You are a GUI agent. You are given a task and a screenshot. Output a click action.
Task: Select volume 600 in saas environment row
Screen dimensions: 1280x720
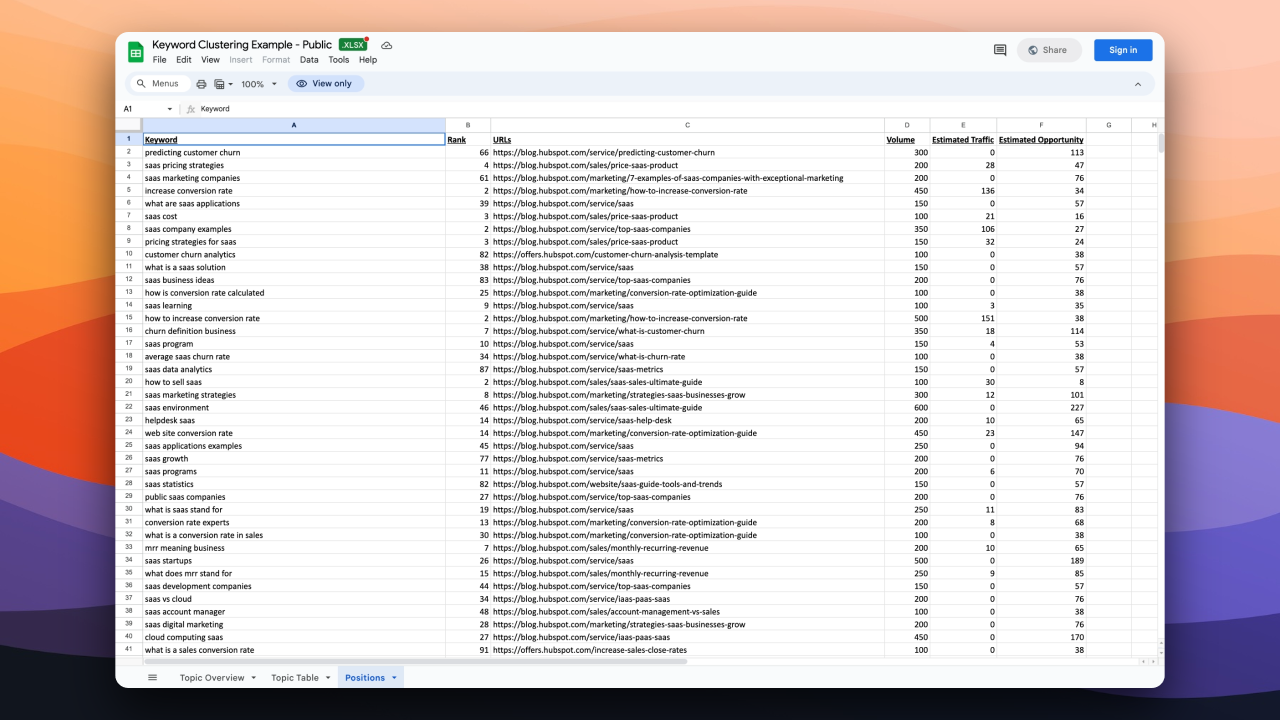click(907, 408)
